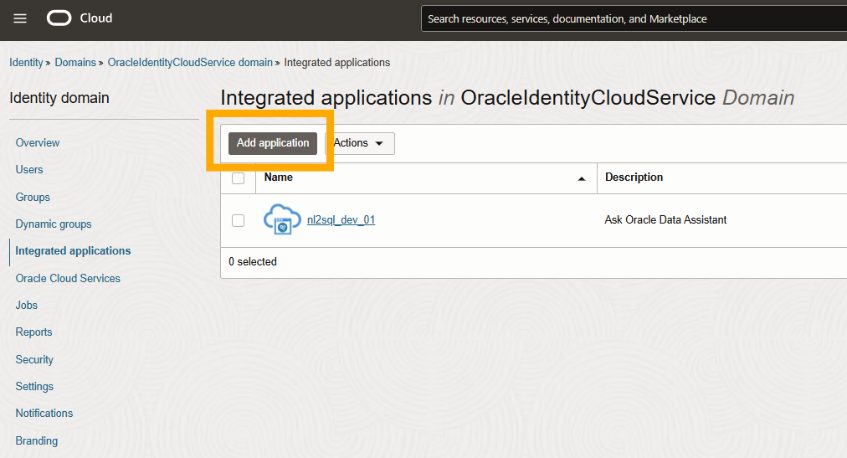Open the hamburger navigation menu

point(20,19)
